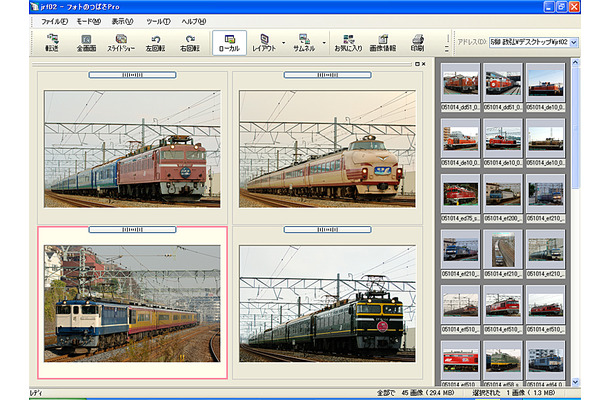Image resolution: width=610 pixels, height=400 pixels.
Task: Select the 051014_ed75_s thumbnail
Action: (460, 194)
